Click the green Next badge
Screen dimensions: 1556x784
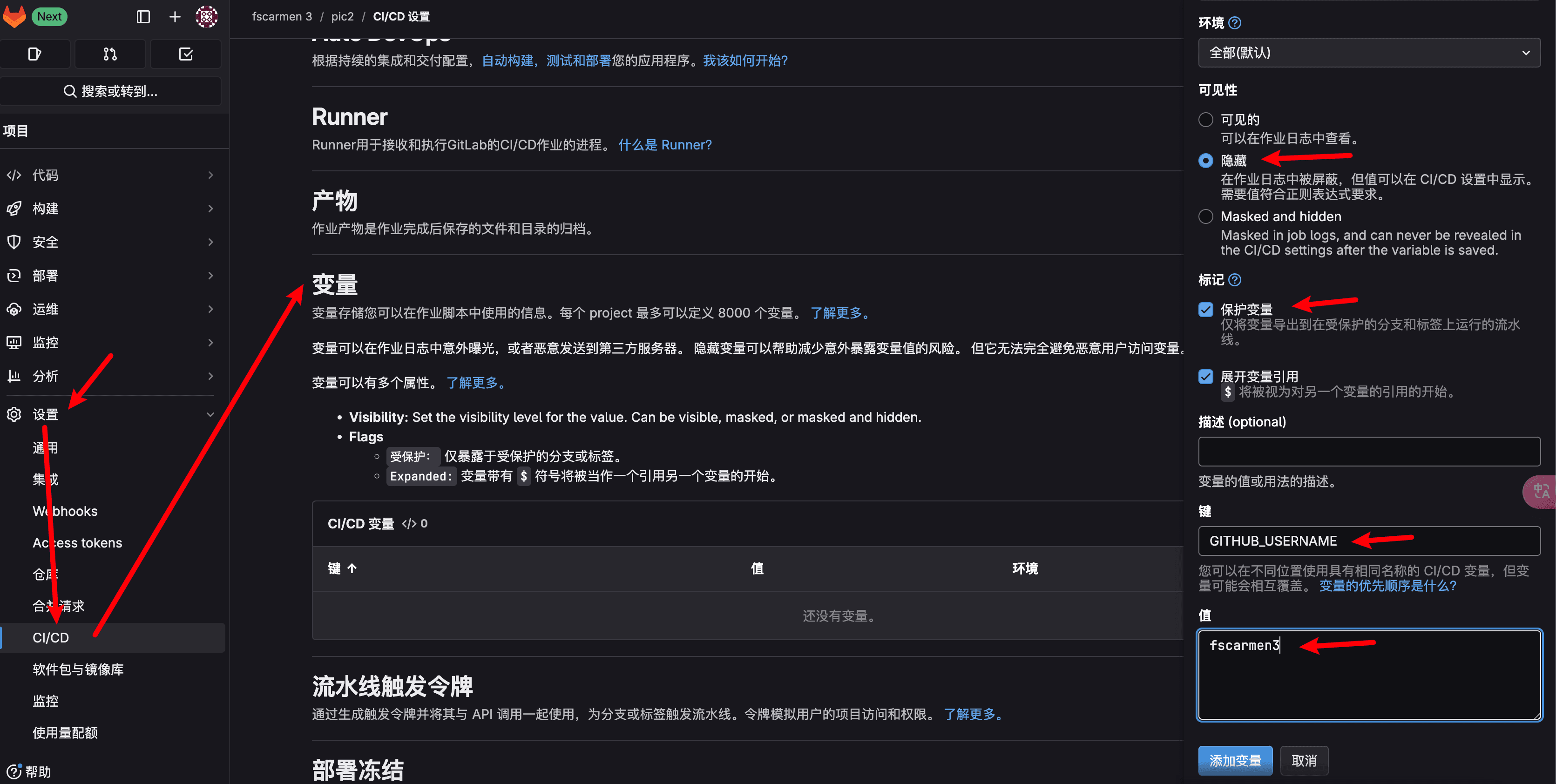click(x=49, y=16)
